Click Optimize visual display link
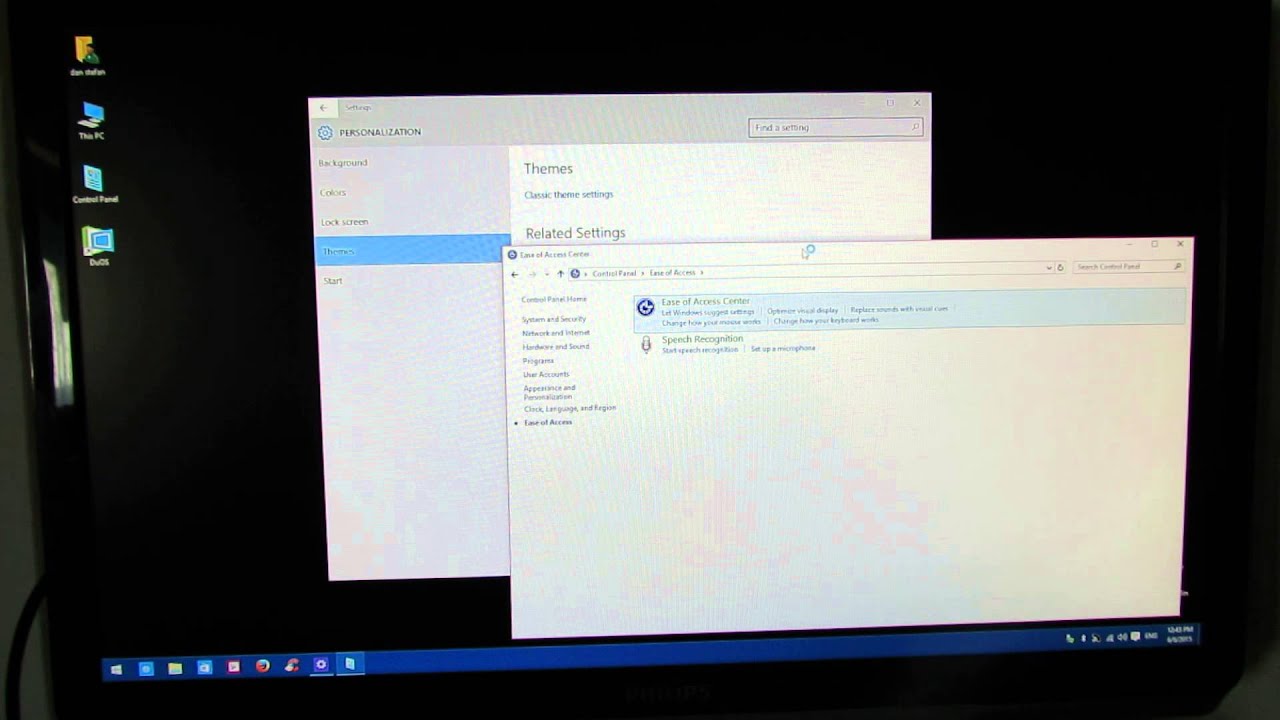This screenshot has height=720, width=1280. click(802, 311)
